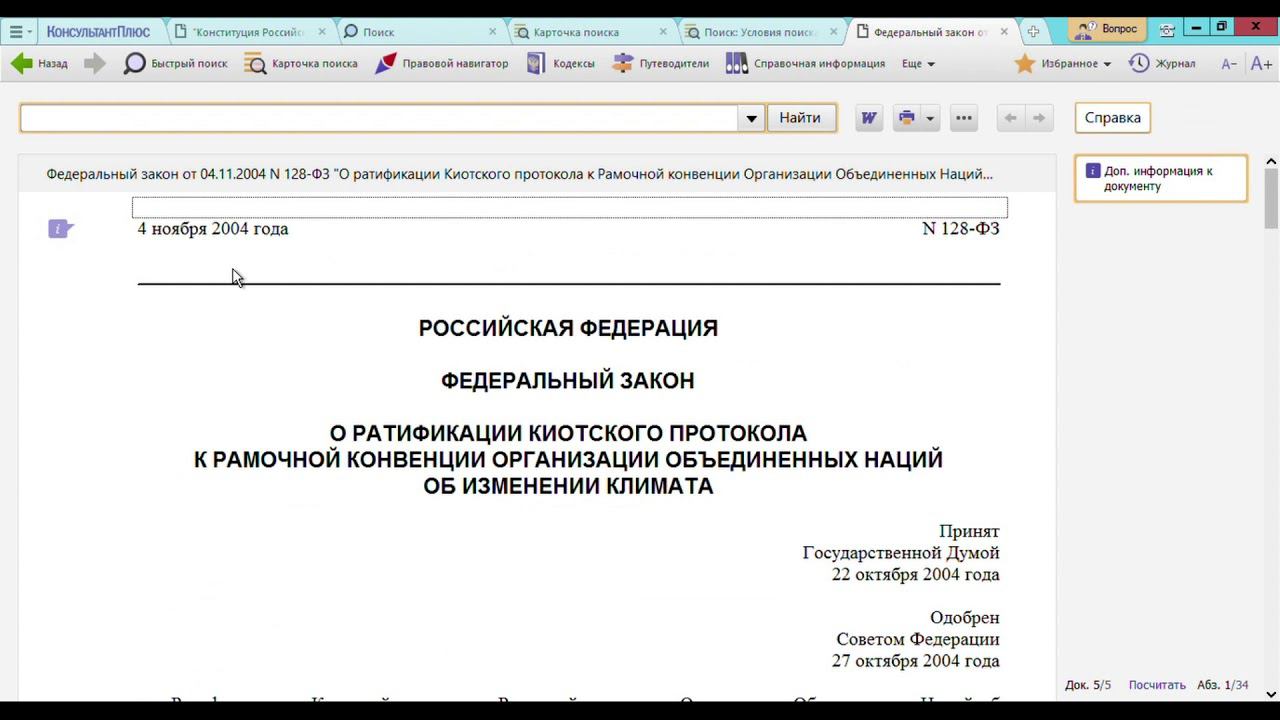This screenshot has height=720, width=1280.
Task: Open the phone support icon
Action: click(x=1167, y=30)
